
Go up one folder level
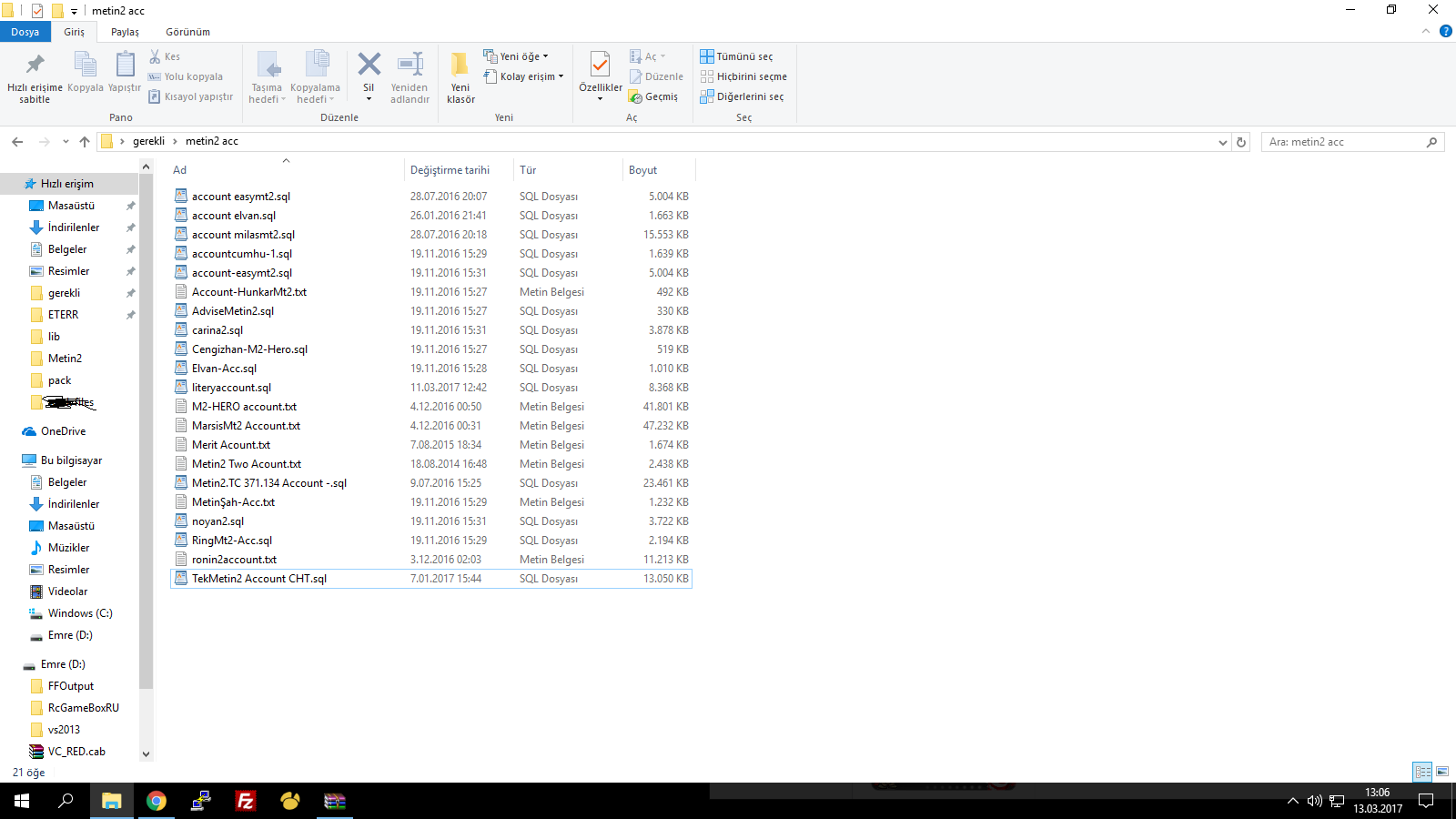(x=85, y=141)
